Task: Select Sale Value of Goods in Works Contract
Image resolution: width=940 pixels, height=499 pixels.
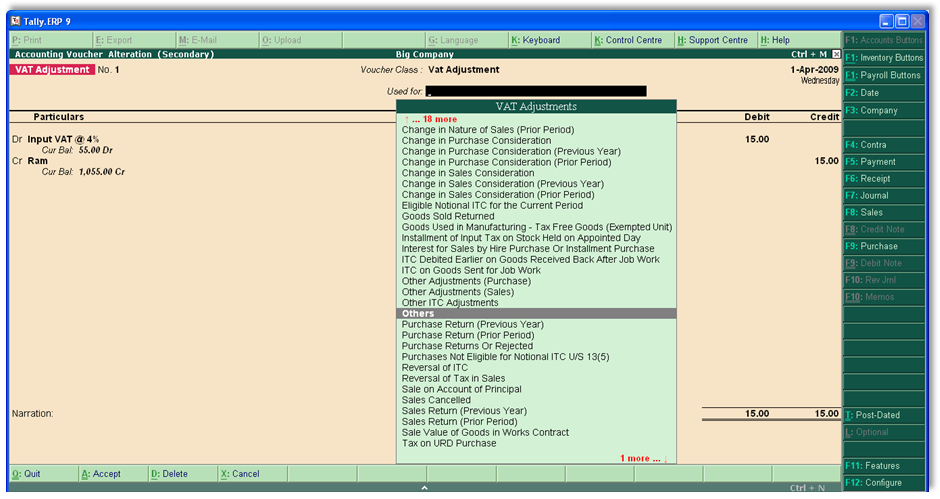Action: 486,432
